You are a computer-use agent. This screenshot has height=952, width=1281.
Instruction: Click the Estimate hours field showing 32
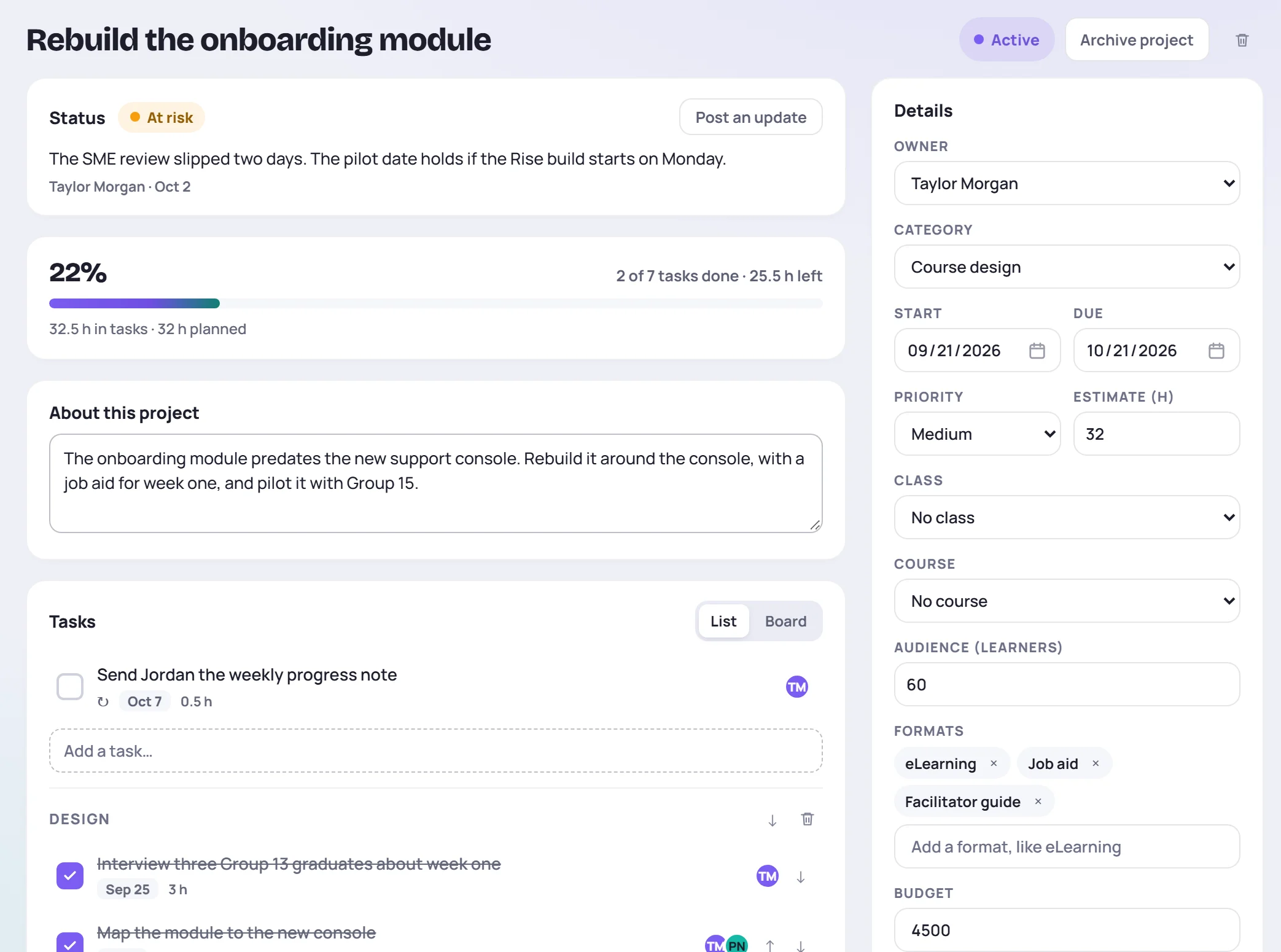coord(1156,434)
